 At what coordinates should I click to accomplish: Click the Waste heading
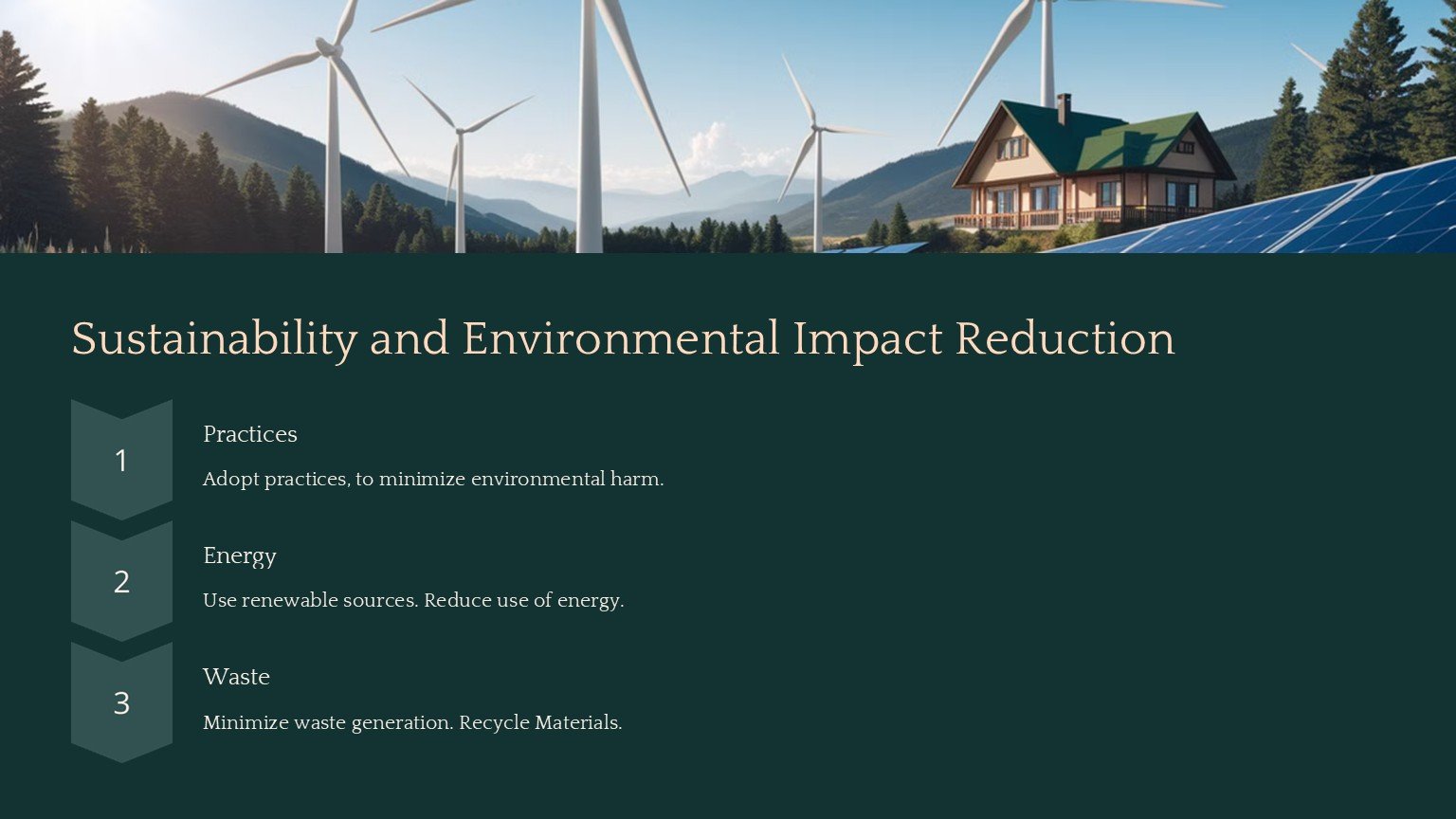click(x=236, y=677)
